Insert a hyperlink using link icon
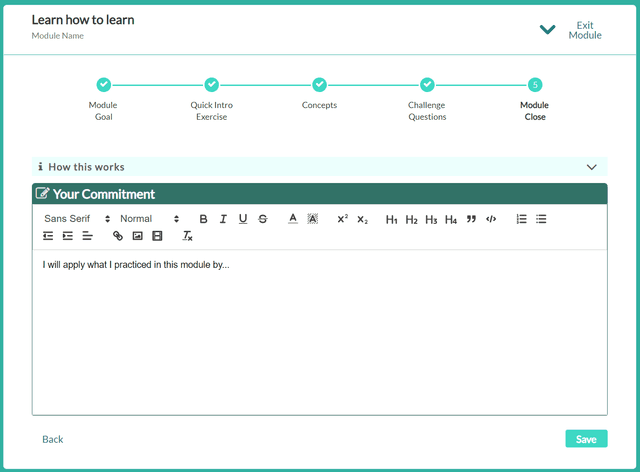The height and width of the screenshot is (472, 640). tap(118, 236)
